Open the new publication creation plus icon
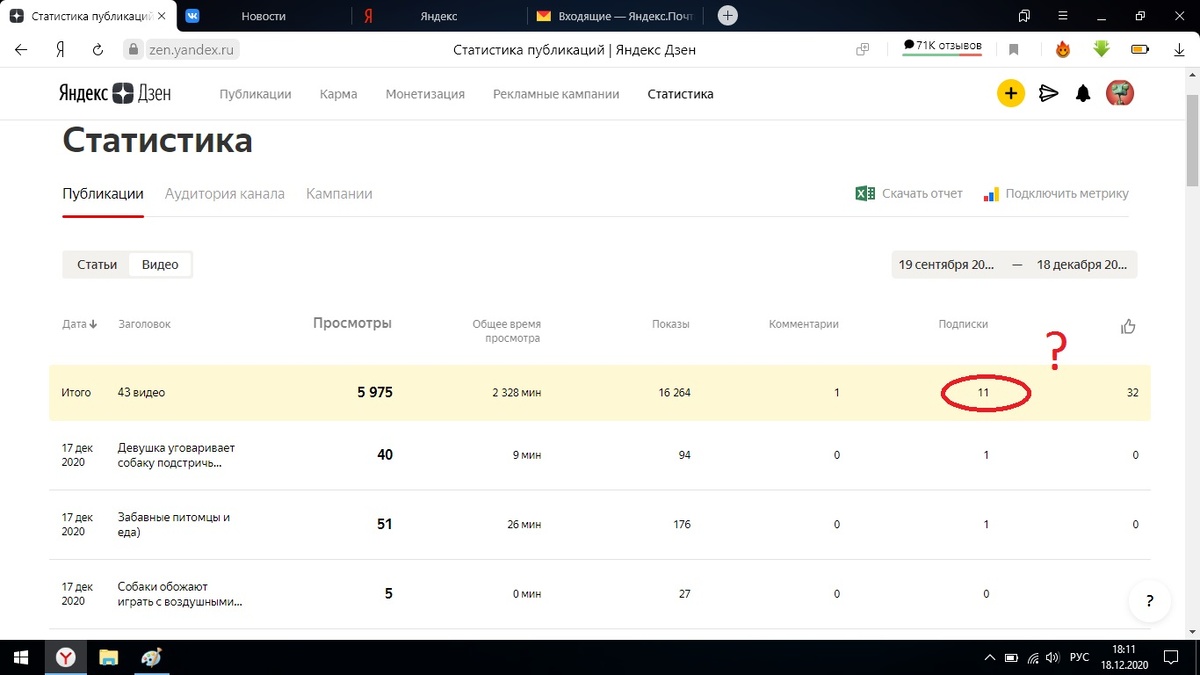 pyautogui.click(x=1010, y=93)
